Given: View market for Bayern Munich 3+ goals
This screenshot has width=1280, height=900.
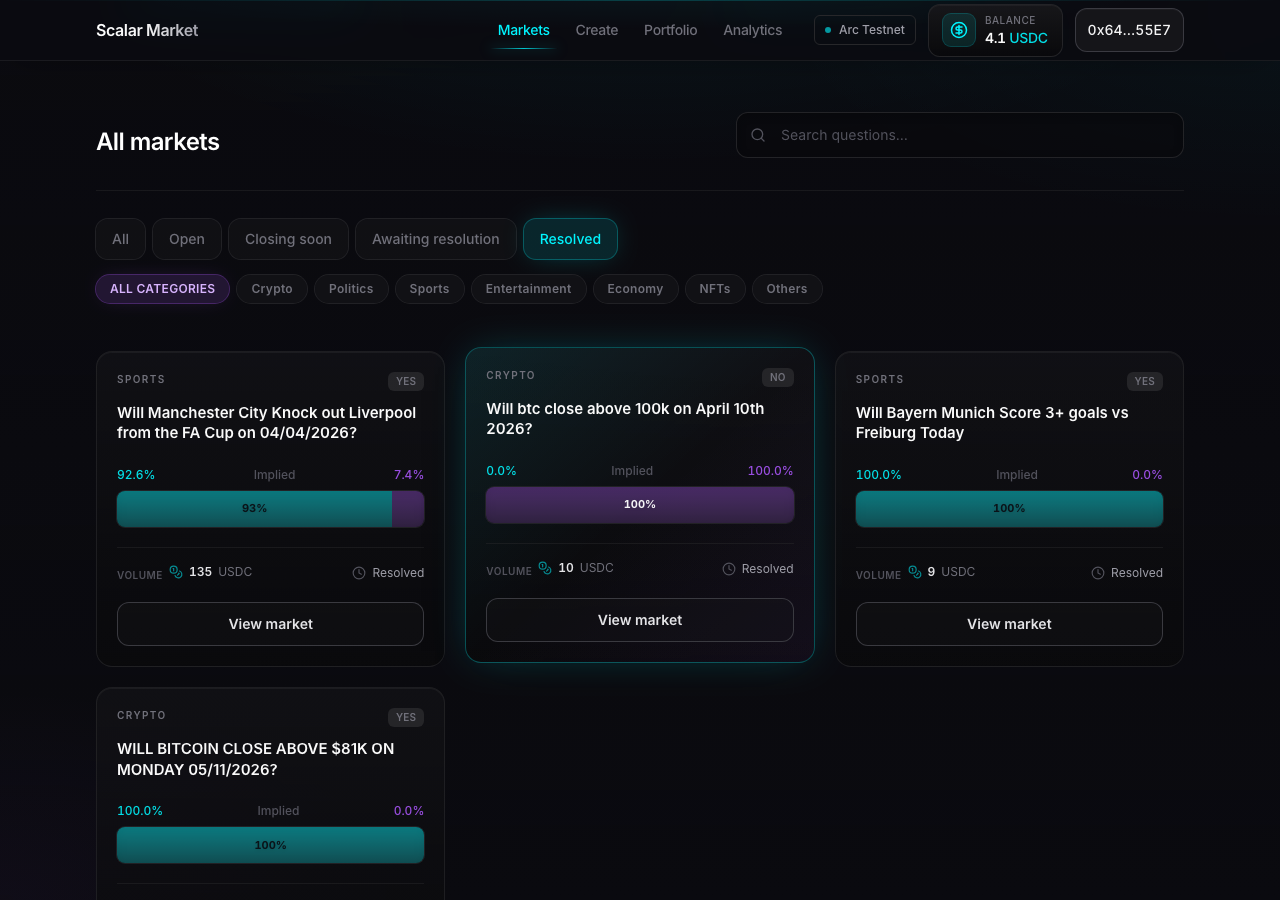Looking at the screenshot, I should (1009, 624).
